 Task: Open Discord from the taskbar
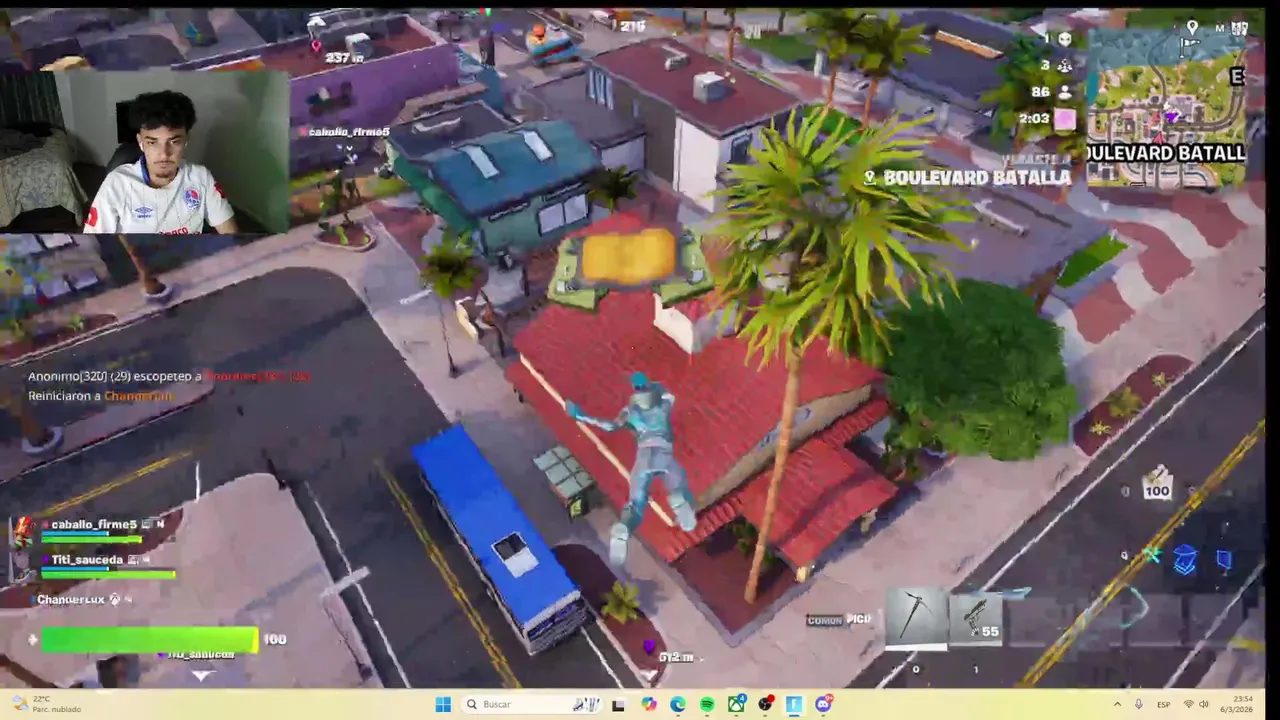[x=823, y=704]
